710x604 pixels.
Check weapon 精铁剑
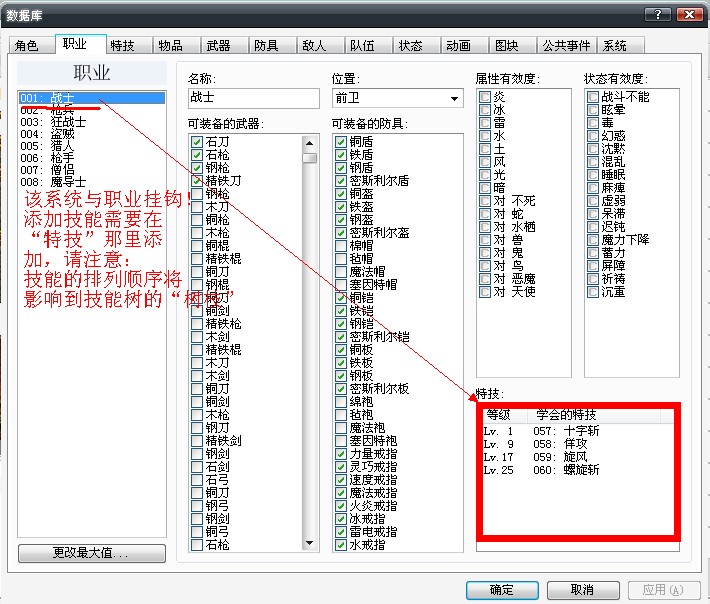(x=197, y=441)
